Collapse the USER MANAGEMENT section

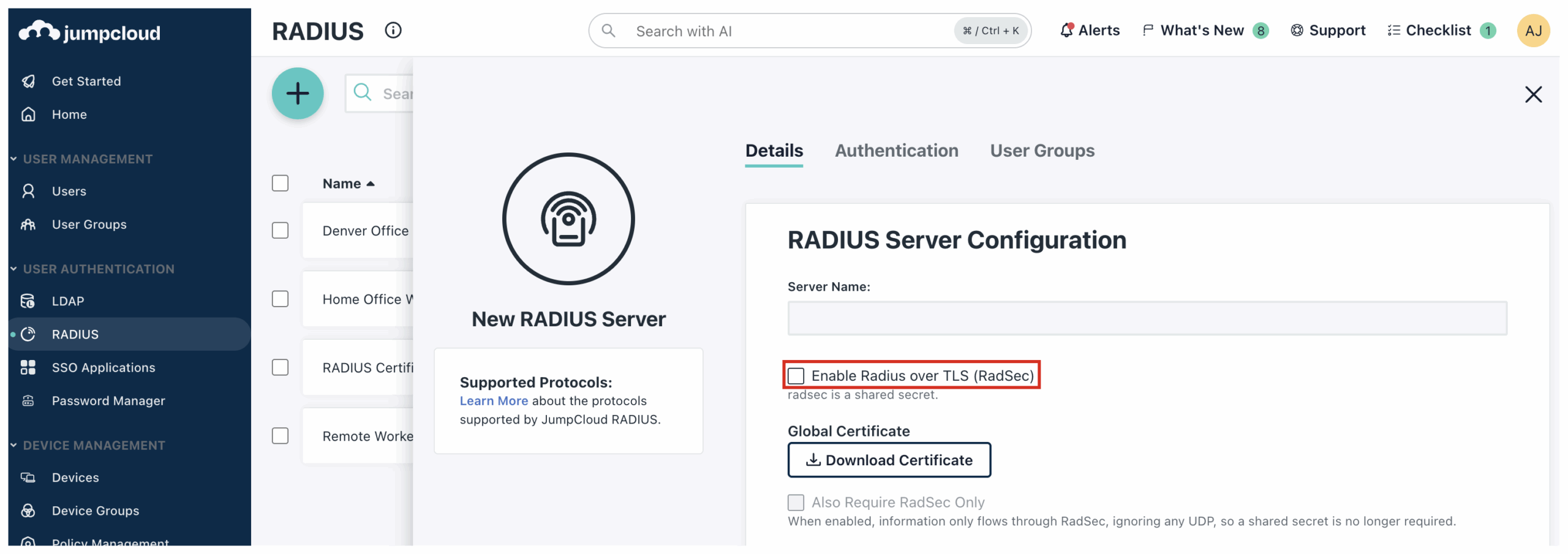(x=13, y=159)
